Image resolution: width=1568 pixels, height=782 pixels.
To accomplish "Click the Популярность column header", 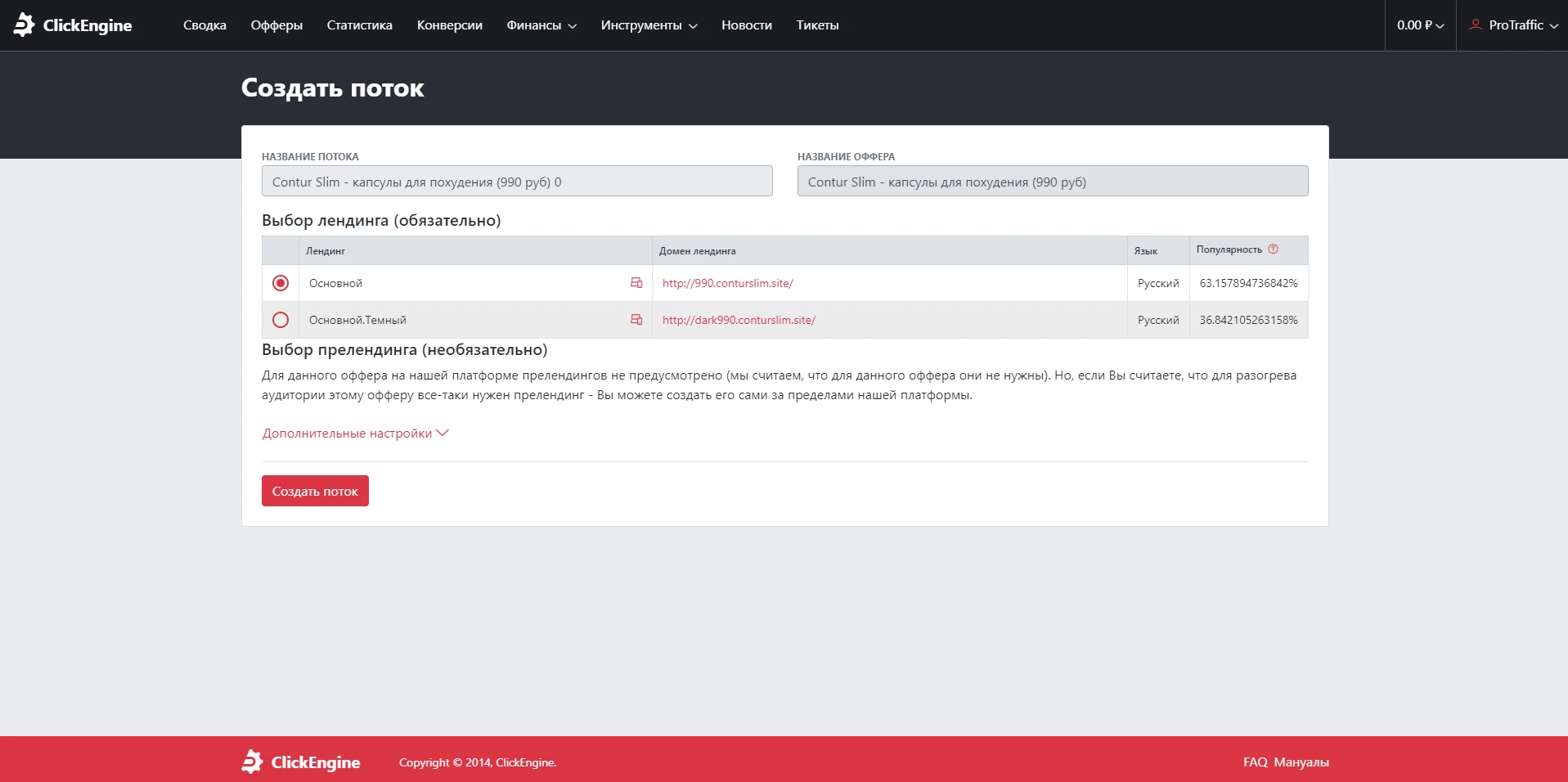I will [x=1229, y=249].
